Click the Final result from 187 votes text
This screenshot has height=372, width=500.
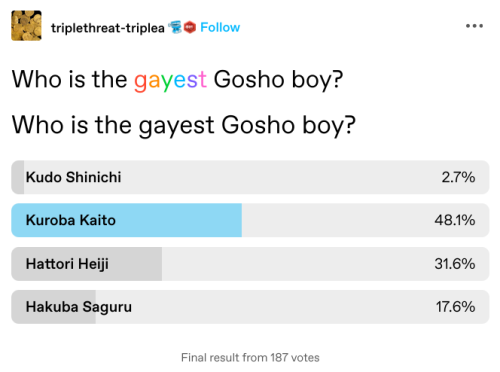coord(250,358)
